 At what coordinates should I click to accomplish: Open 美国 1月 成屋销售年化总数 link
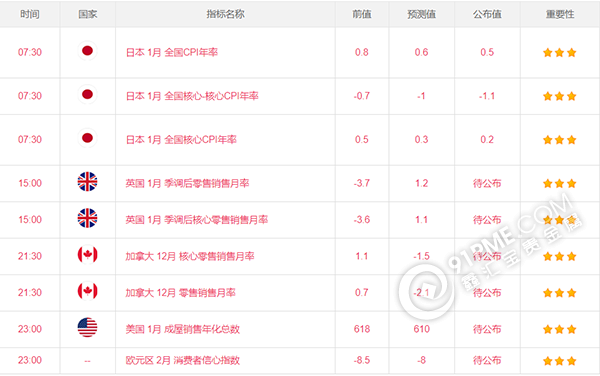click(x=183, y=329)
